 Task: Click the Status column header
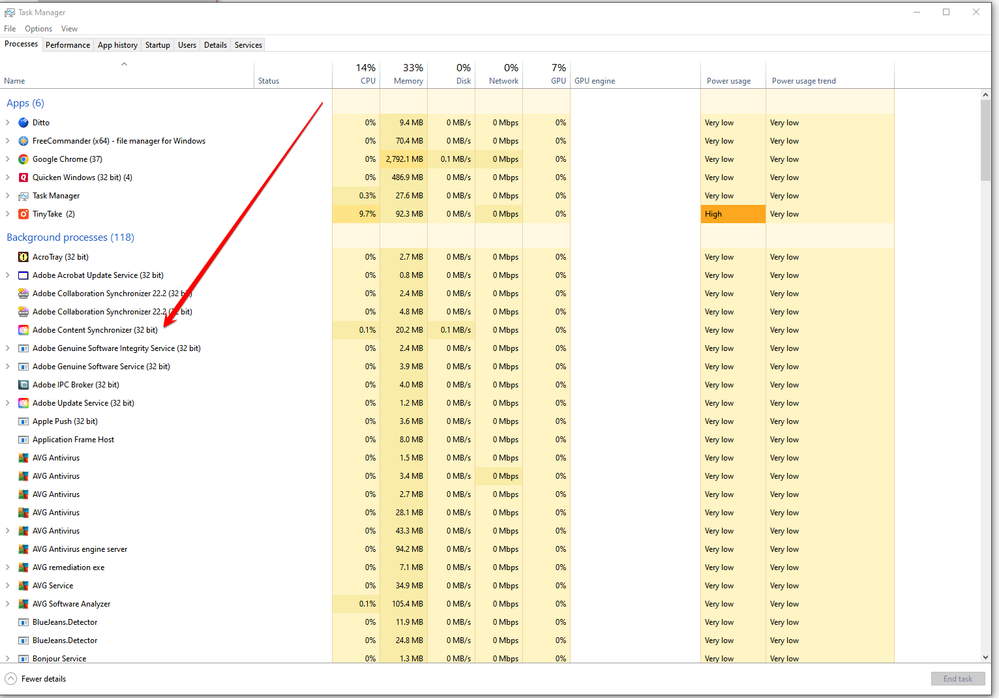coord(293,74)
